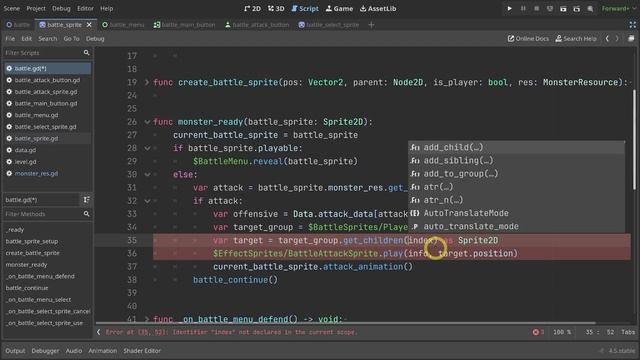This screenshot has width=640, height=360.
Task: Jump to the battle_continue method
Action: click(x=27, y=288)
